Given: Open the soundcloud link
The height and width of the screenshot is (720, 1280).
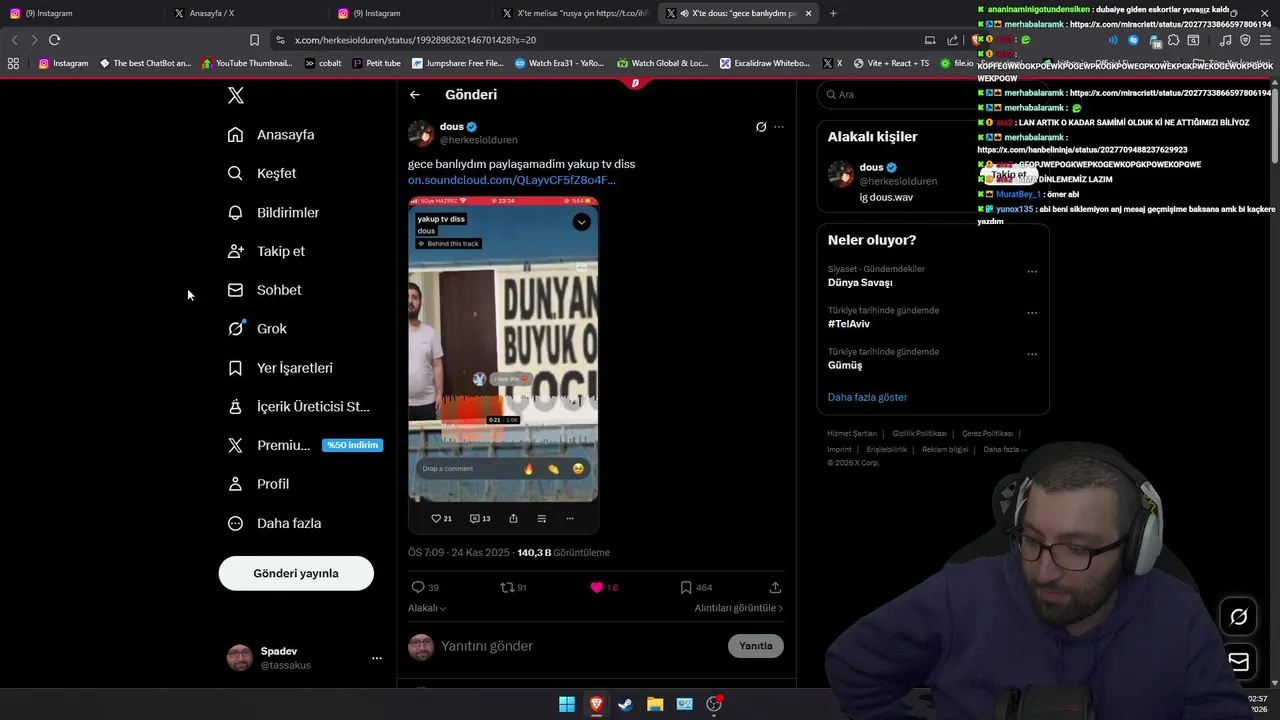Looking at the screenshot, I should (512, 180).
